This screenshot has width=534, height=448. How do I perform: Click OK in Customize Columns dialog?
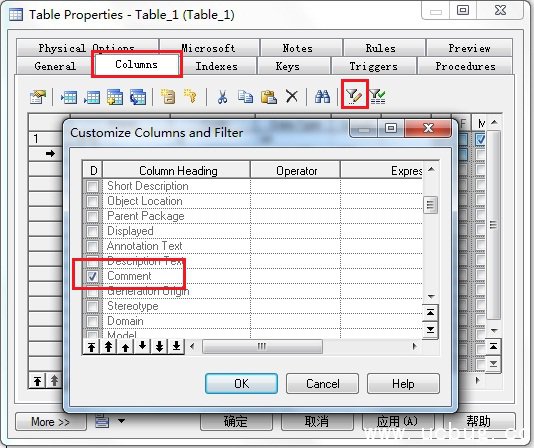coord(241,384)
